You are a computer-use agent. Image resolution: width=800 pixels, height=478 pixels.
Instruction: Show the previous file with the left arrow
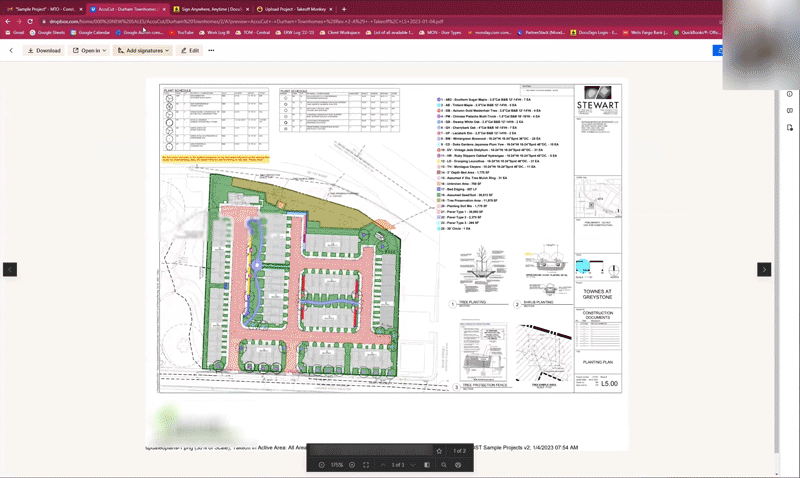tap(10, 269)
